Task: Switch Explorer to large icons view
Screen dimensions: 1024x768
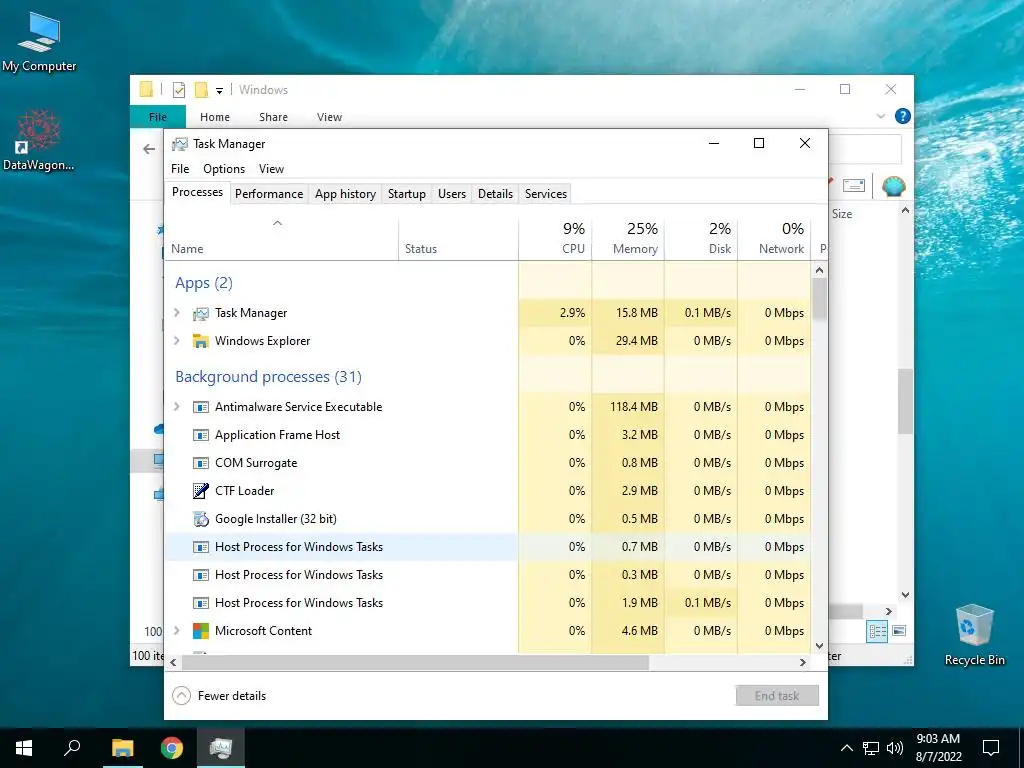Action: pos(899,631)
